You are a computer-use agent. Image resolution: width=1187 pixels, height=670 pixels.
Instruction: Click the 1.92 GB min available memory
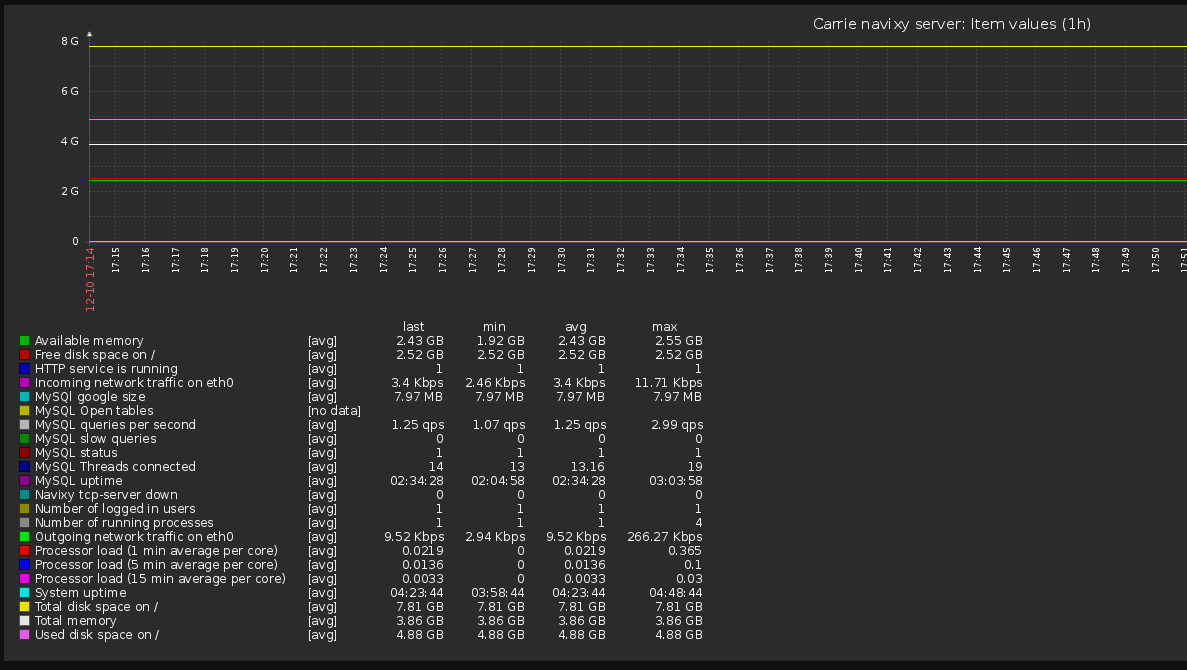click(500, 341)
